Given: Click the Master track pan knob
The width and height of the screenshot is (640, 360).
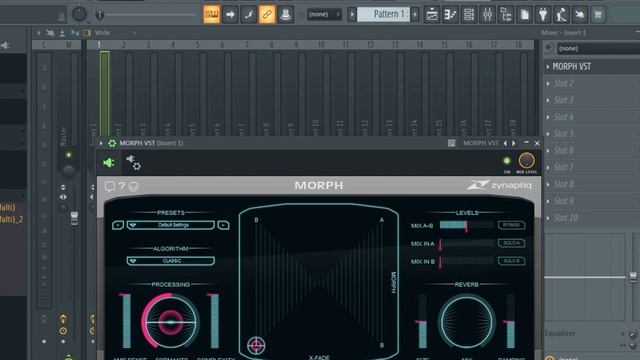Looking at the screenshot, I should point(69,170).
